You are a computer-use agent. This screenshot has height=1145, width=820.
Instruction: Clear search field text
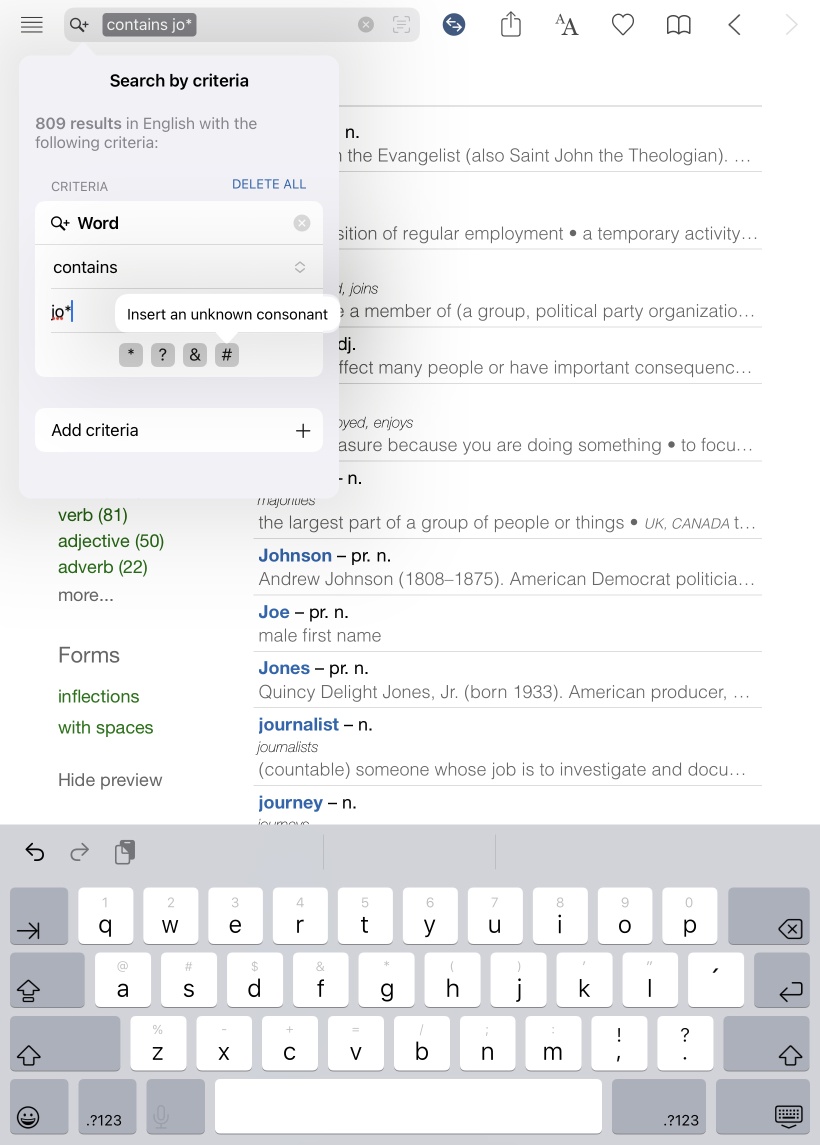point(366,25)
